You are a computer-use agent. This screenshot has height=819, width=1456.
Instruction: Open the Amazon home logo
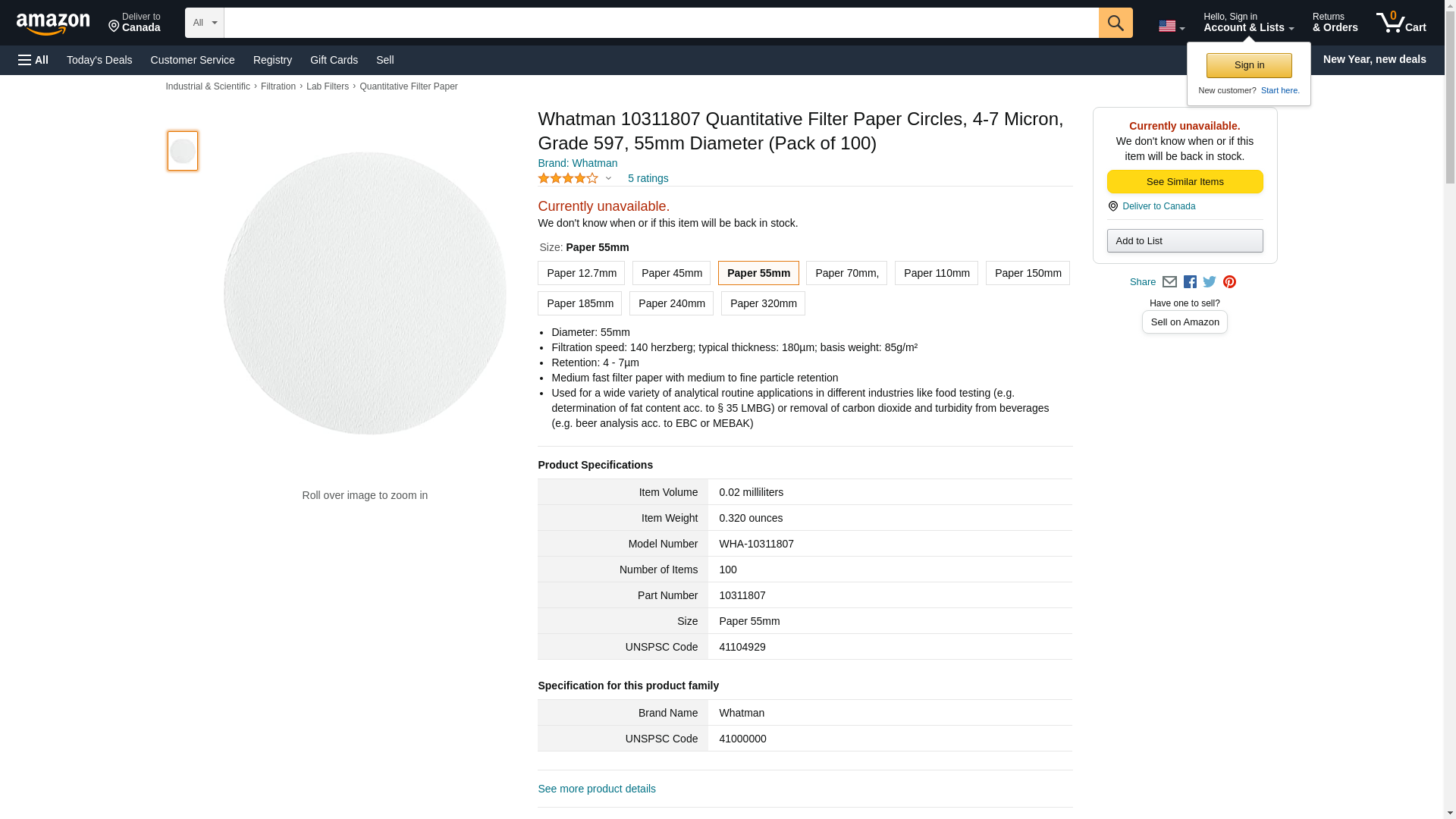(x=53, y=24)
